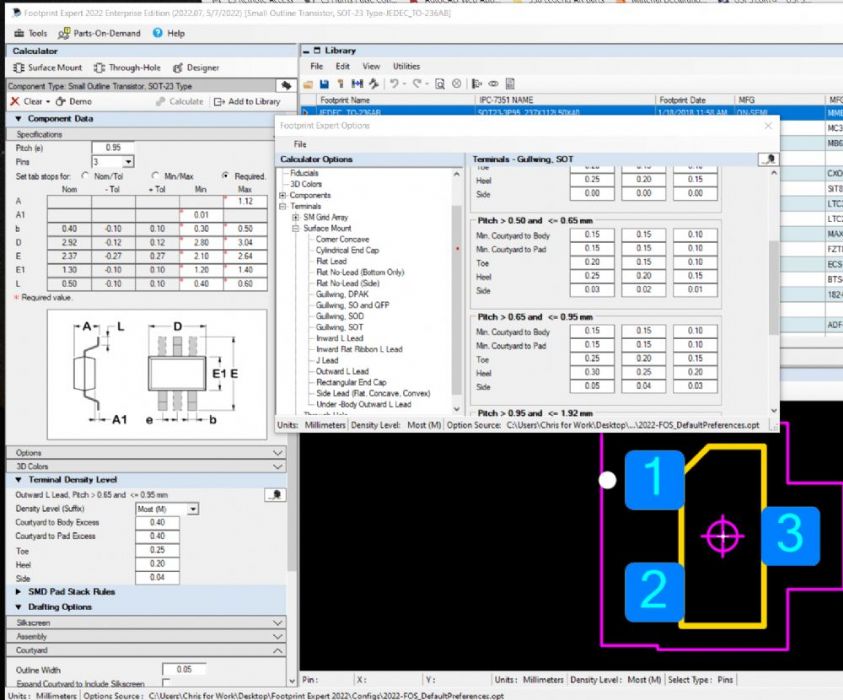Click the circled X cancel icon

click(456, 84)
